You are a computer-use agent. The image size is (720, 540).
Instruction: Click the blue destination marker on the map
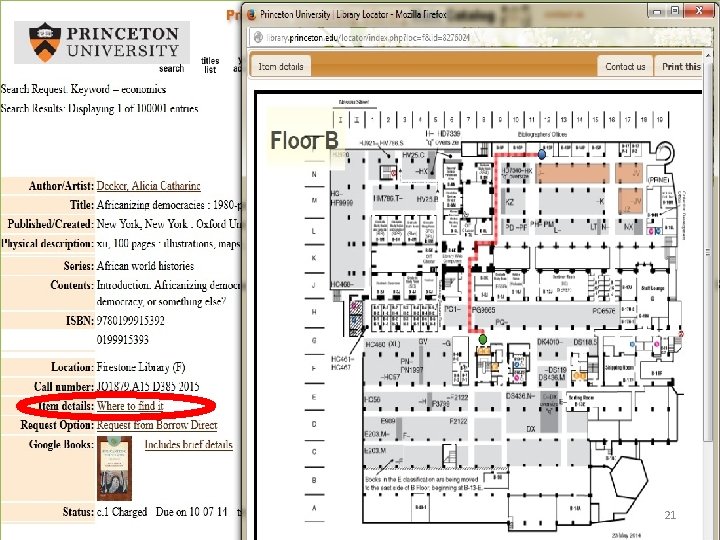tap(542, 154)
